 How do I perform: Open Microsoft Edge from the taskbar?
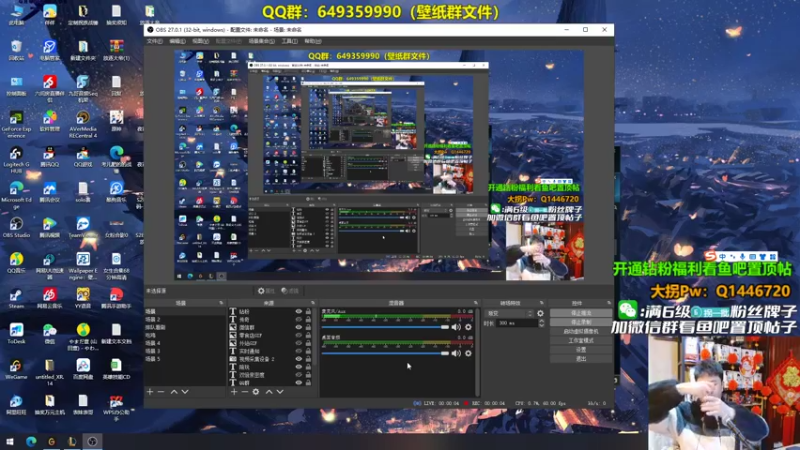click(x=31, y=441)
